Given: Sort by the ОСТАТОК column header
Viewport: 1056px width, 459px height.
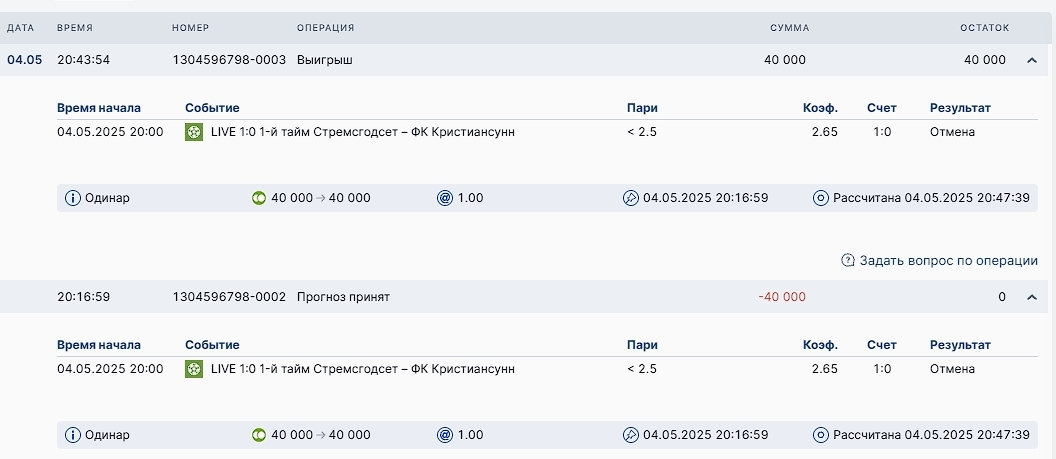Looking at the screenshot, I should 985,28.
